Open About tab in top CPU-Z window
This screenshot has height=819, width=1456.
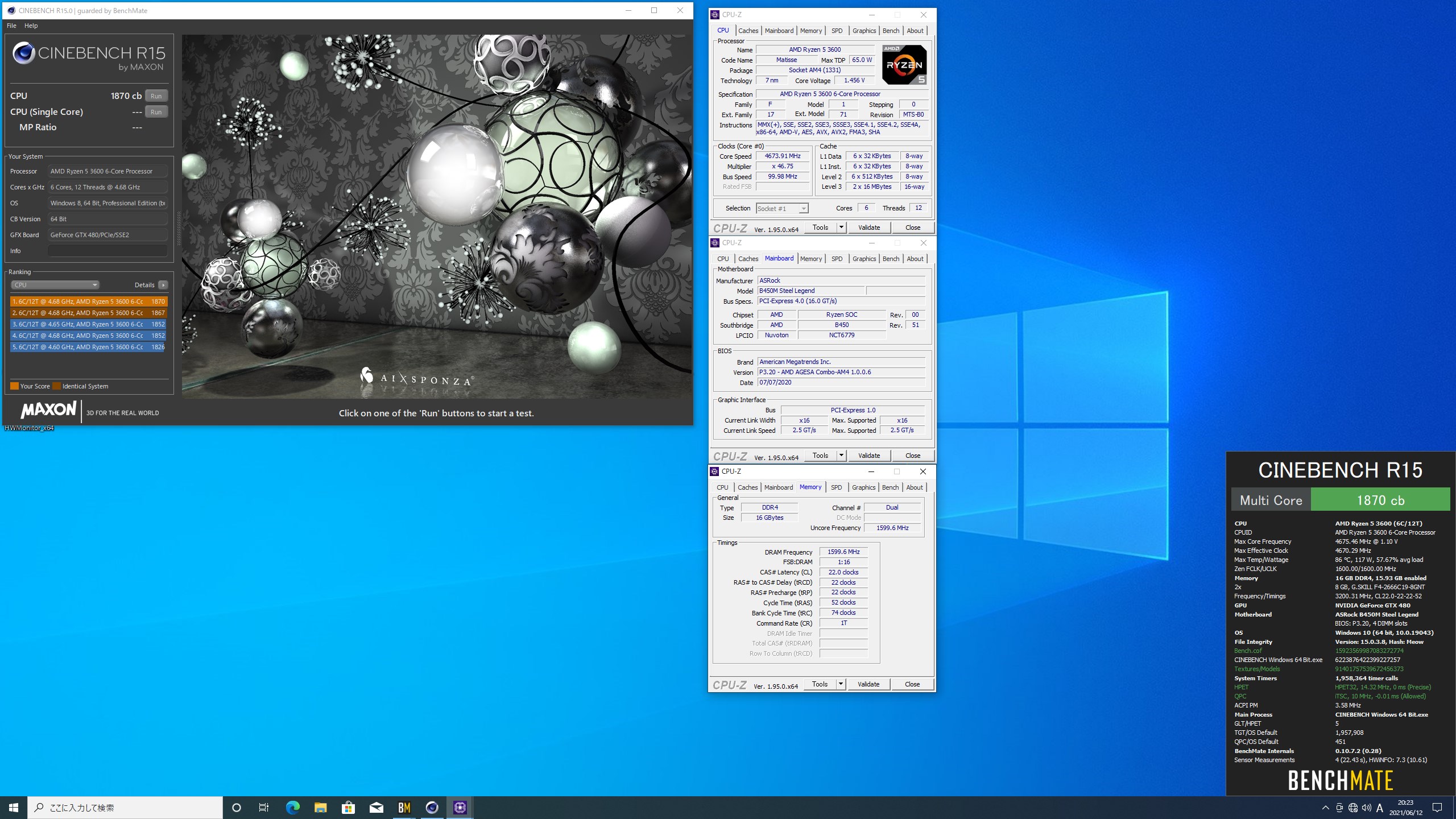(915, 31)
